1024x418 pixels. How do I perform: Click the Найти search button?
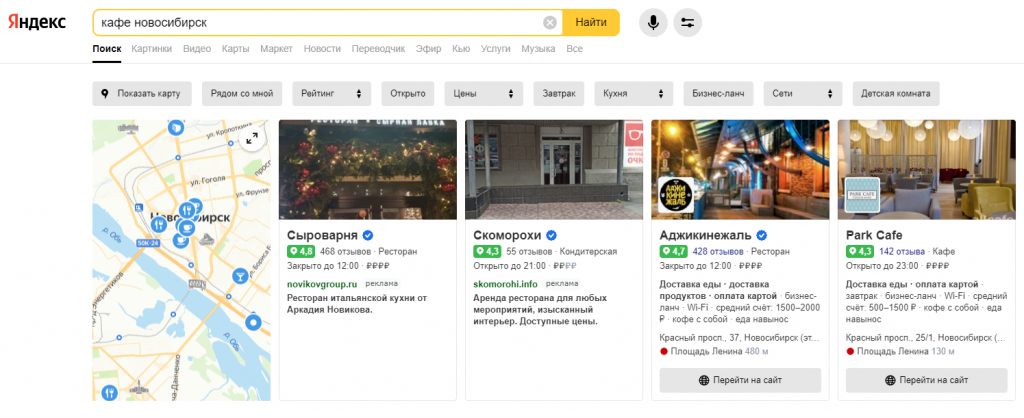point(591,23)
